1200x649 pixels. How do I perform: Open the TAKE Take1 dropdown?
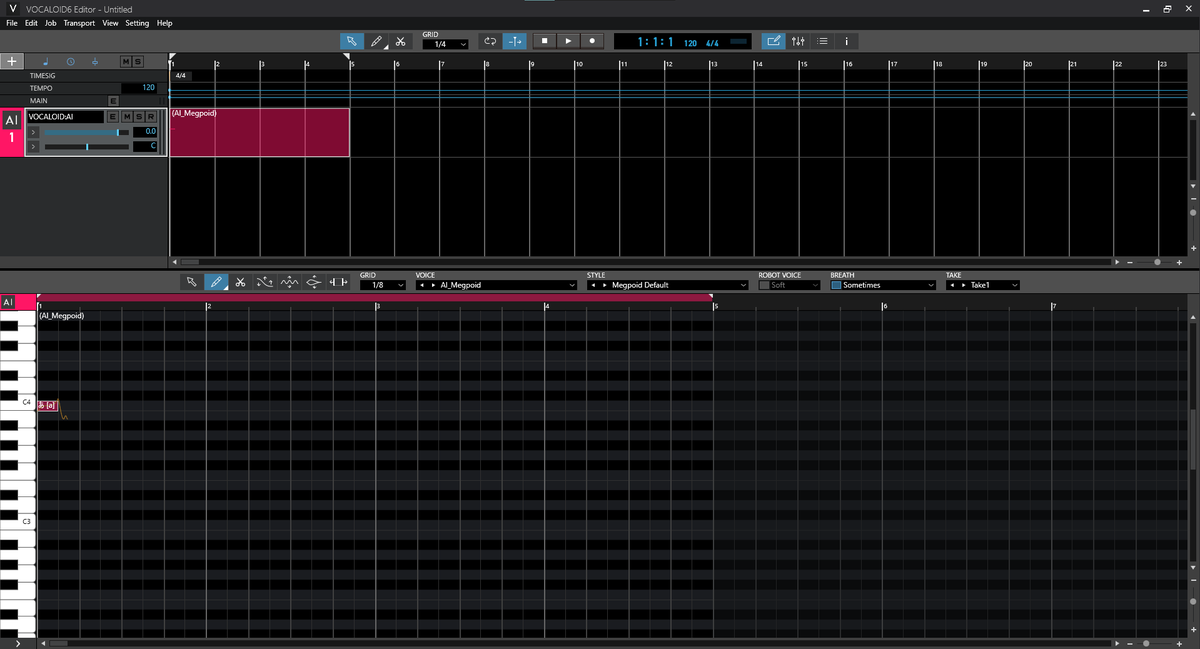pos(983,285)
